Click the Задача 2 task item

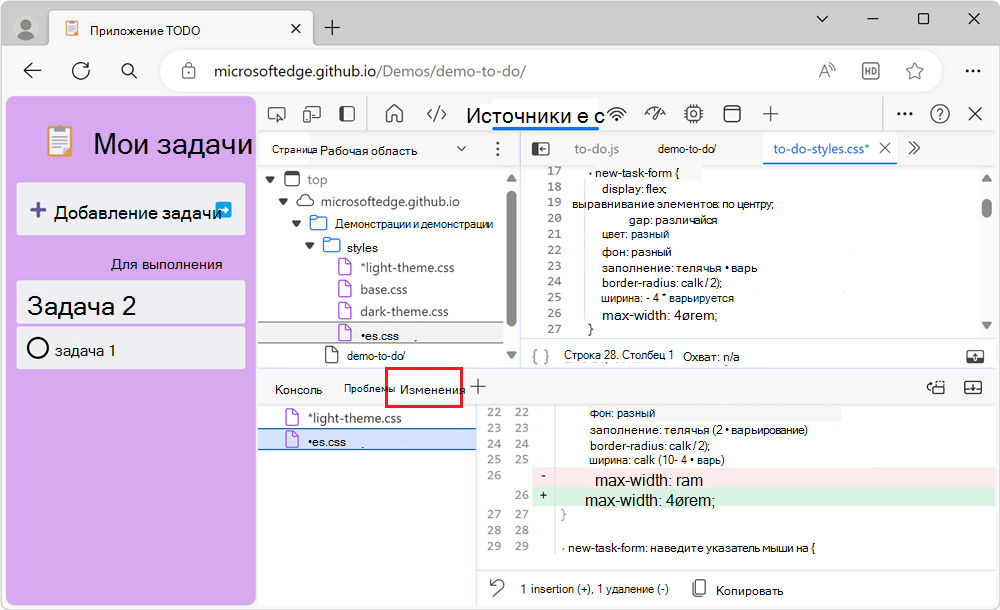pos(131,302)
